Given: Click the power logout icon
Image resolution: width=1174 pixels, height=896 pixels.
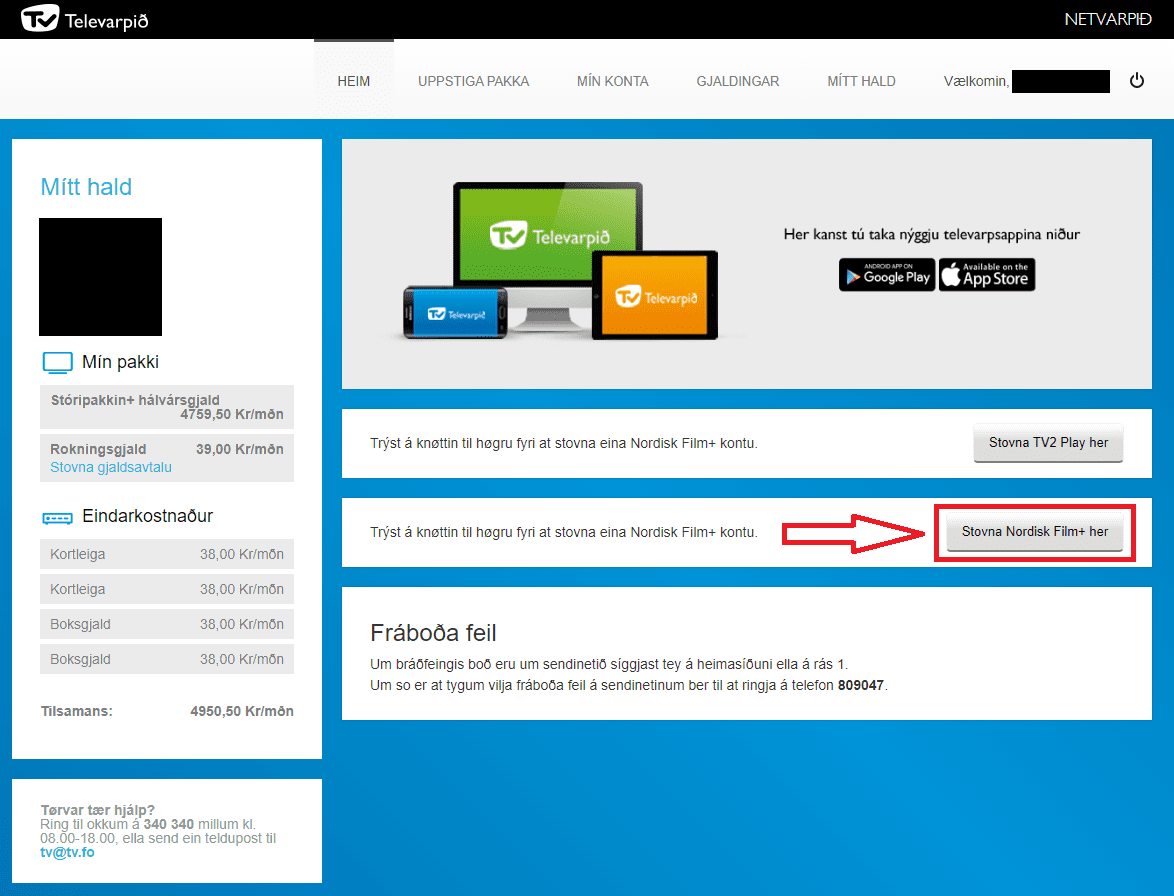Looking at the screenshot, I should pos(1137,80).
